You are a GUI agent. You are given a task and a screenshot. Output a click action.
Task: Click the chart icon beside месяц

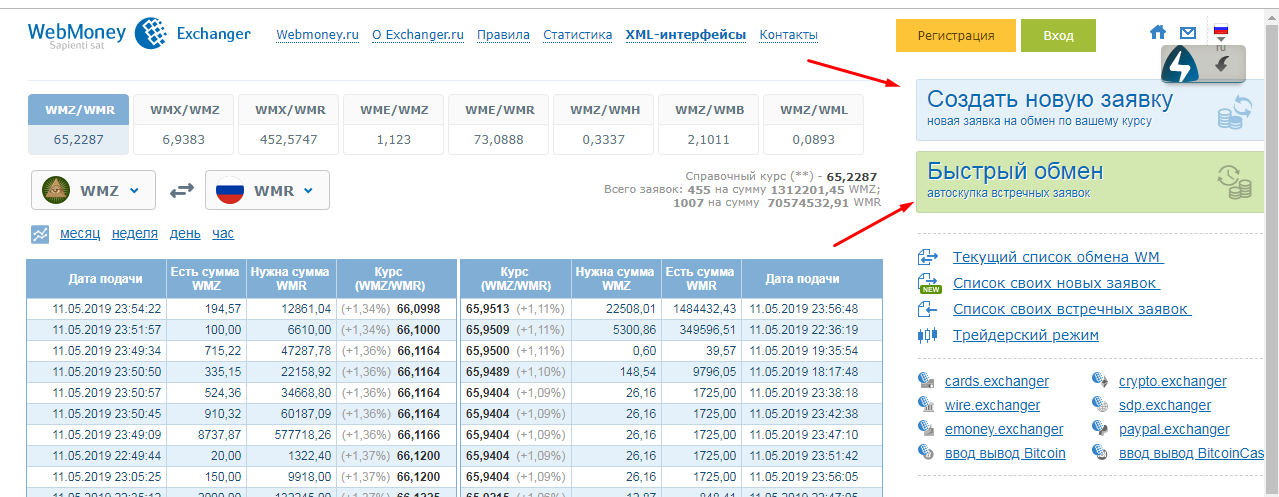pos(40,234)
